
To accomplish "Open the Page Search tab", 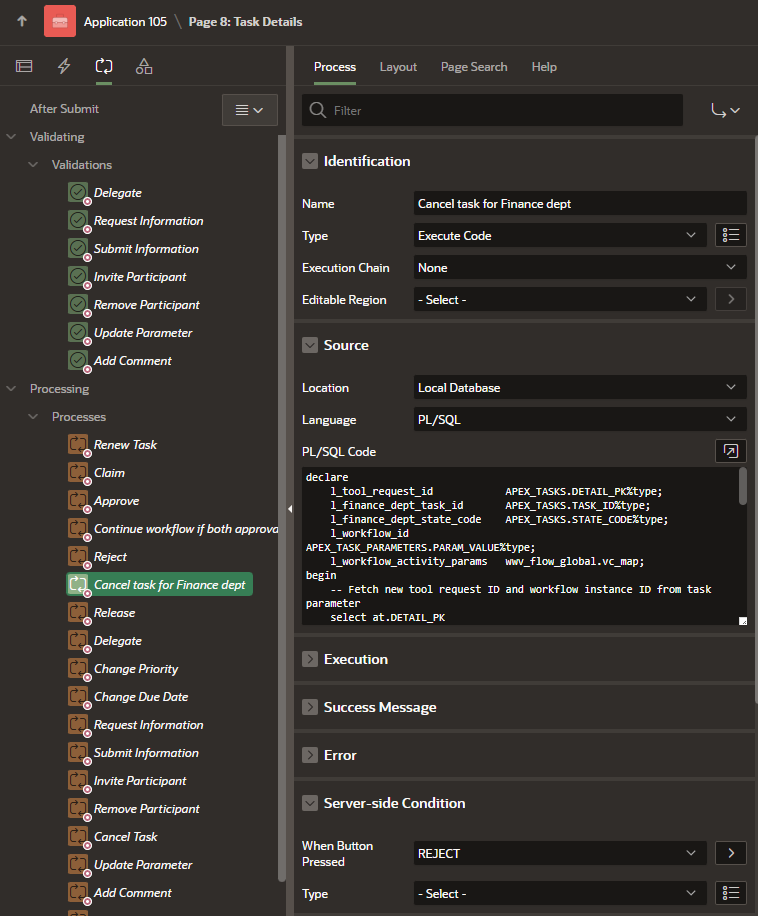I will point(474,67).
